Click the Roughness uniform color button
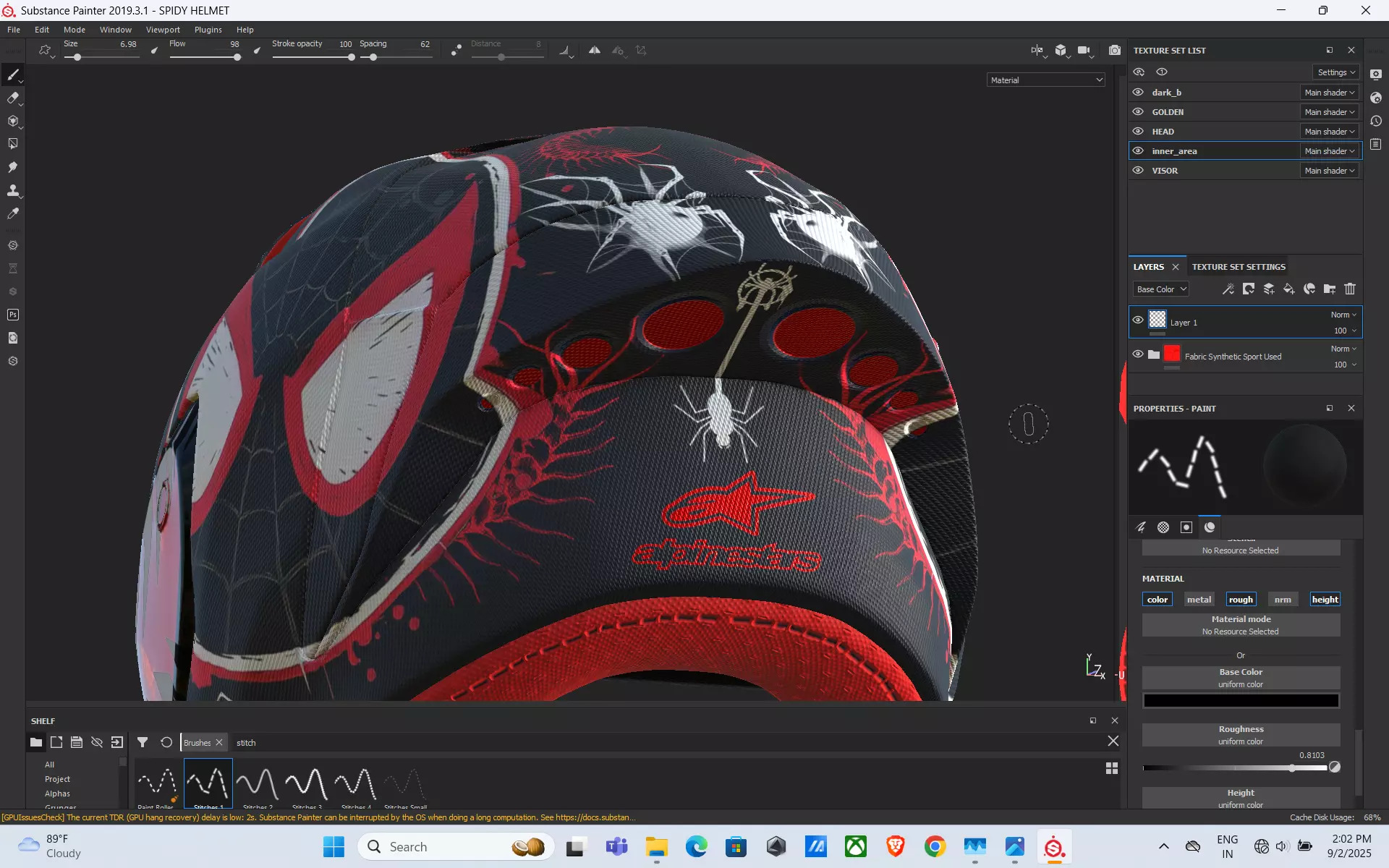 coord(1241,735)
